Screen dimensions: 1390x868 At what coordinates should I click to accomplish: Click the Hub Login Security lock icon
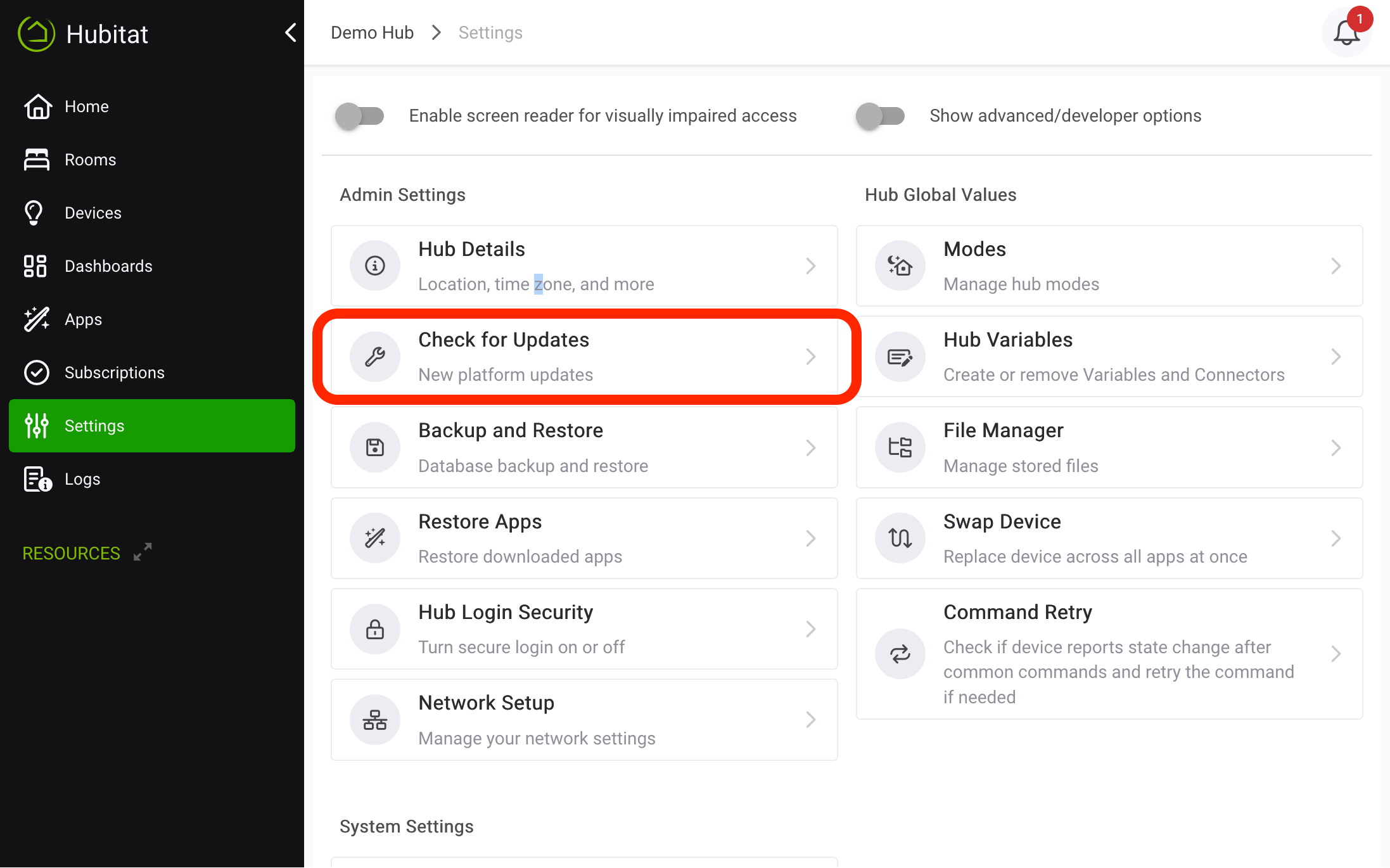[375, 629]
